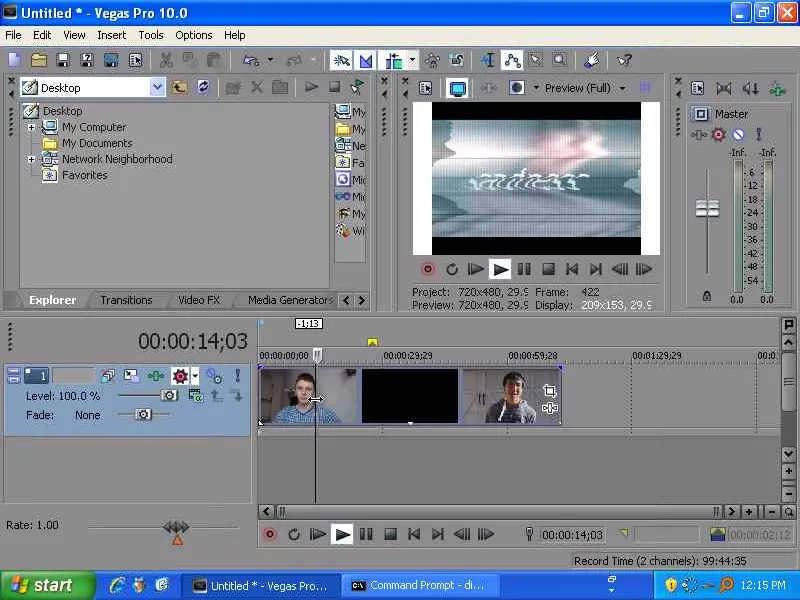Click the transport Record button below timeline
Image resolution: width=800 pixels, height=600 pixels.
[x=270, y=534]
